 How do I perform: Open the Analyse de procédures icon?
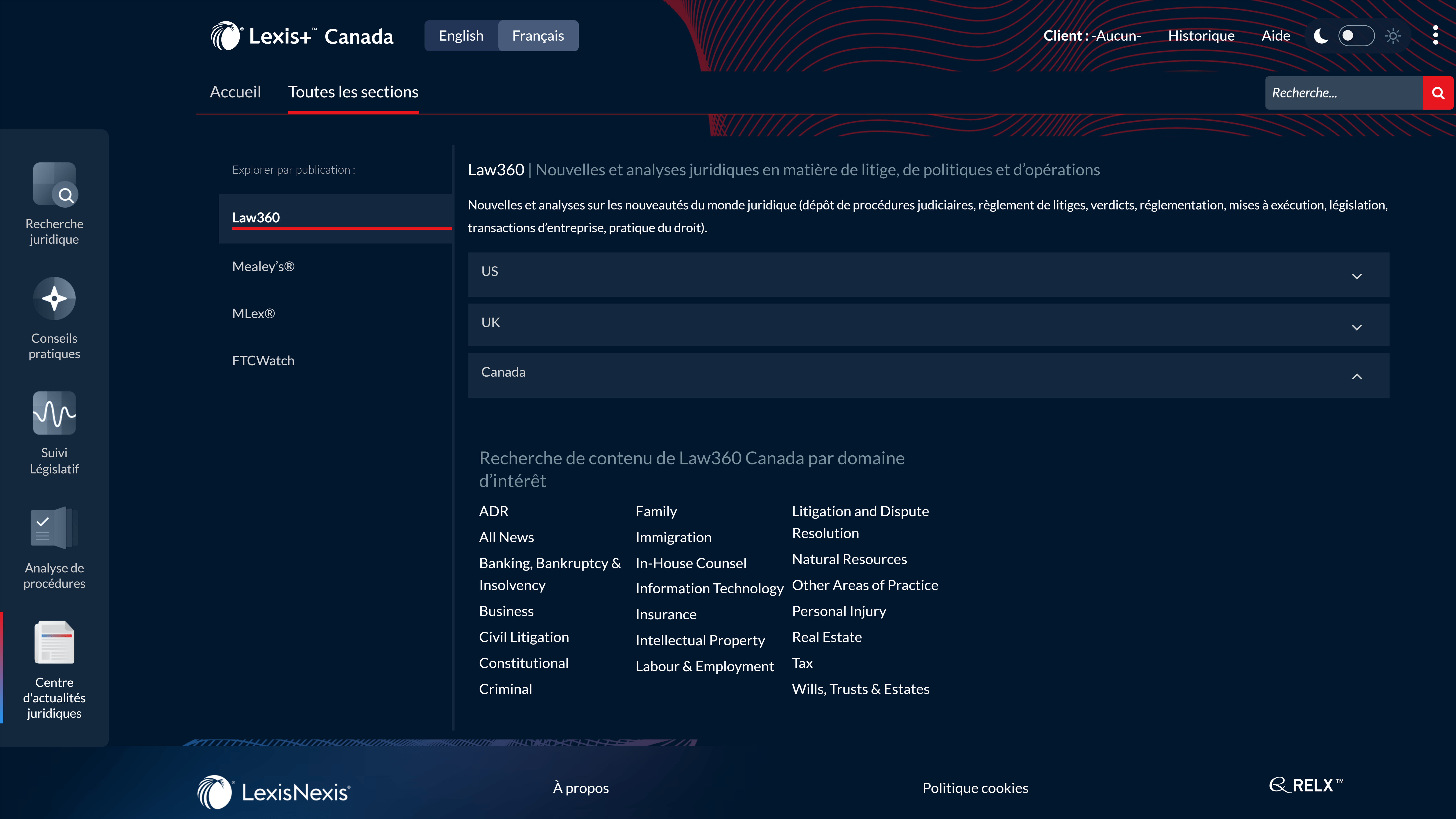click(54, 528)
